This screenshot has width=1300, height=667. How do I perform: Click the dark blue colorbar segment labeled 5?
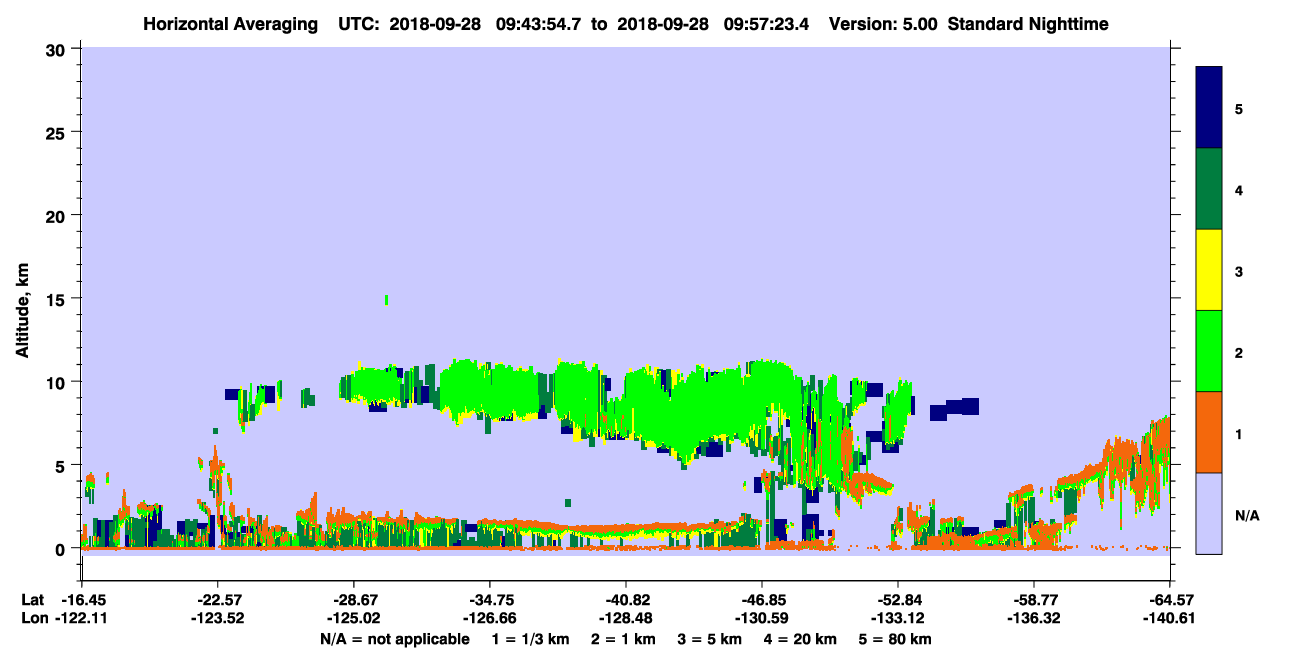[1209, 108]
